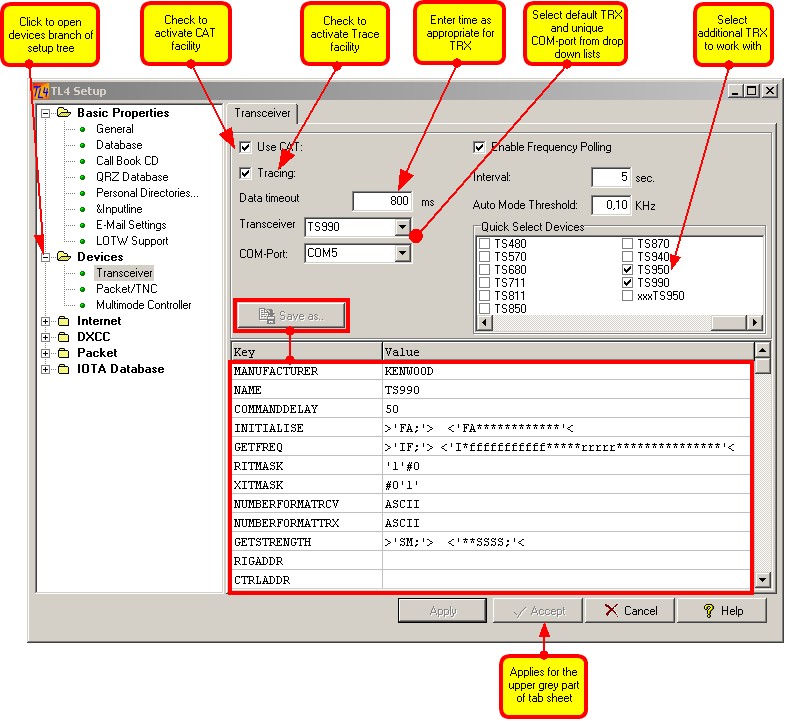The image size is (809, 721).
Task: Click the Packet folder icon
Action: (x=63, y=353)
